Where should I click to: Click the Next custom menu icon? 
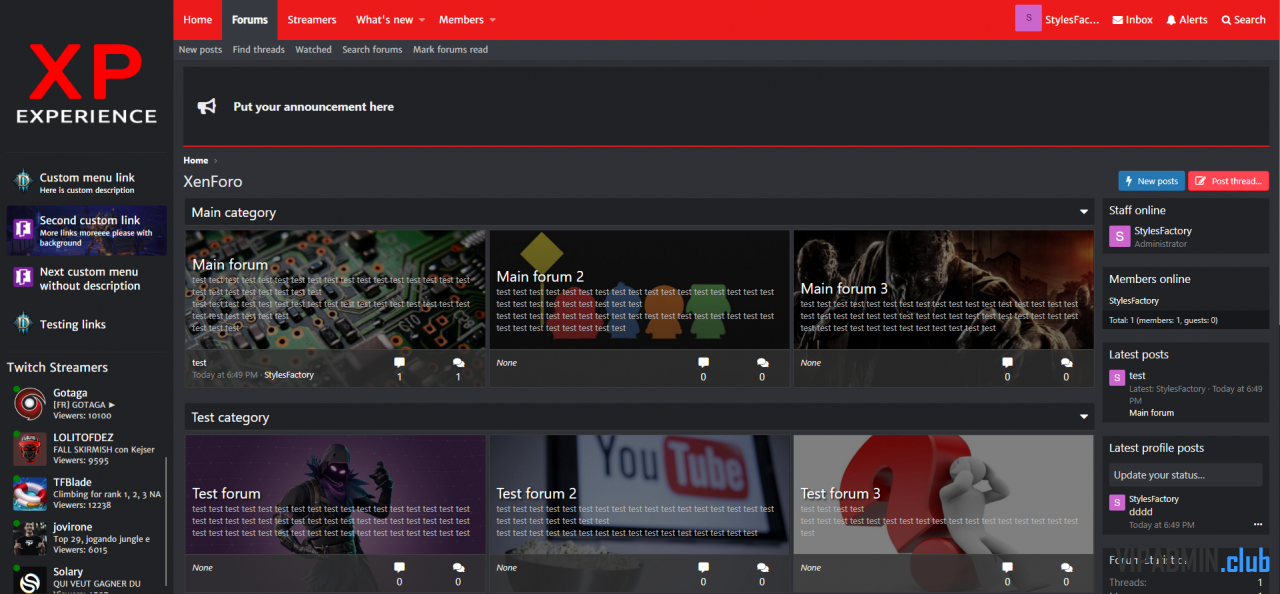(x=23, y=277)
